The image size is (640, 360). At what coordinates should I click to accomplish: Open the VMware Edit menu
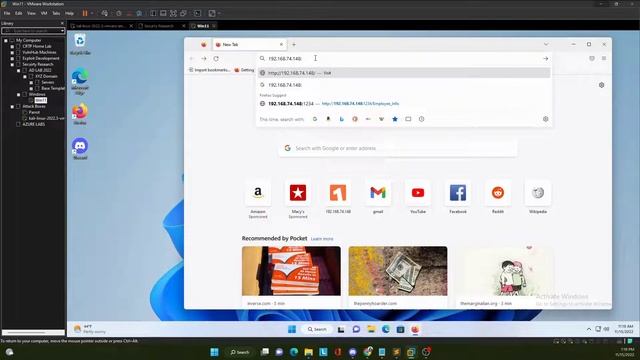click(x=19, y=13)
